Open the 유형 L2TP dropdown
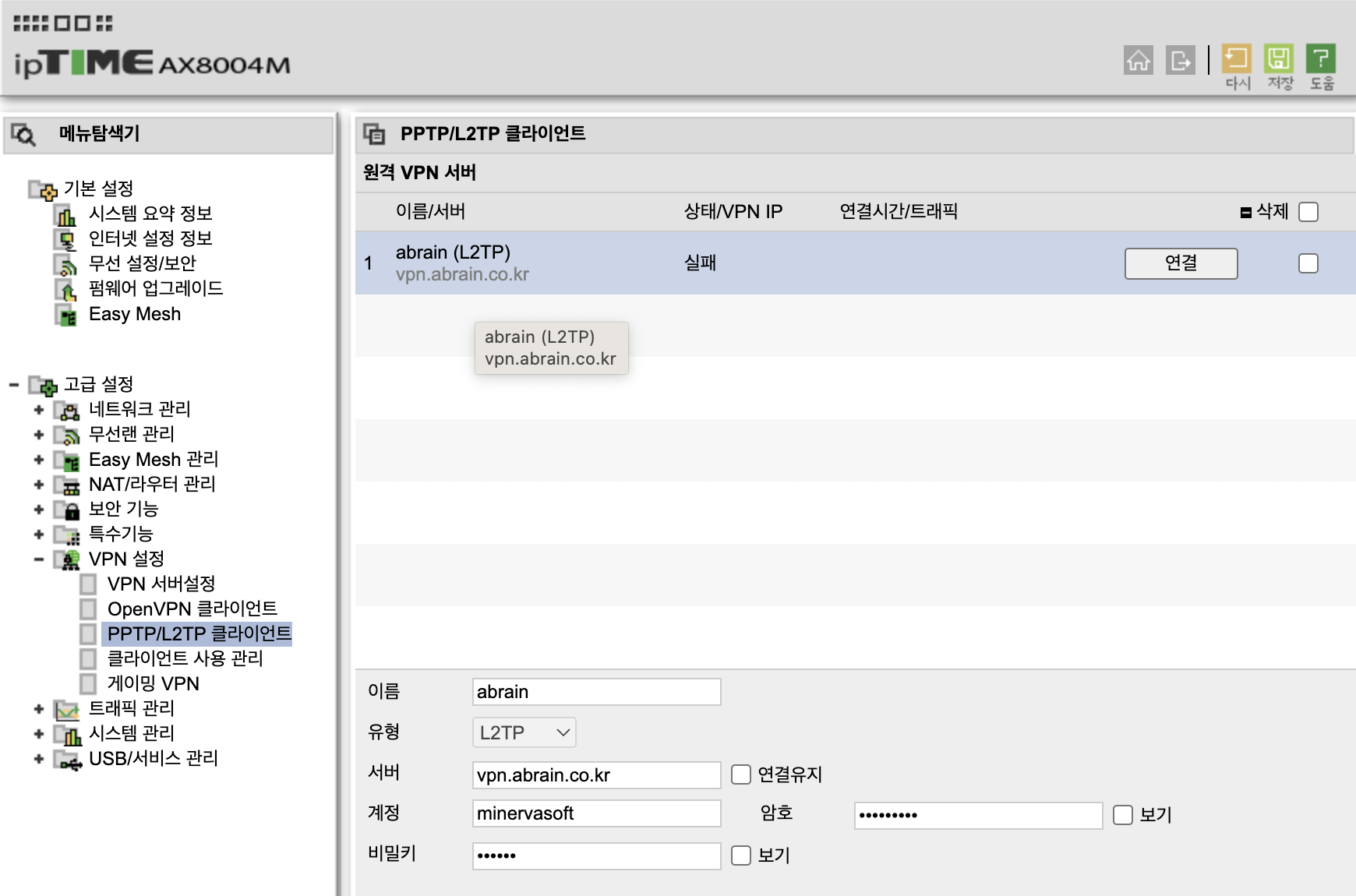This screenshot has height=896, width=1356. tap(524, 732)
